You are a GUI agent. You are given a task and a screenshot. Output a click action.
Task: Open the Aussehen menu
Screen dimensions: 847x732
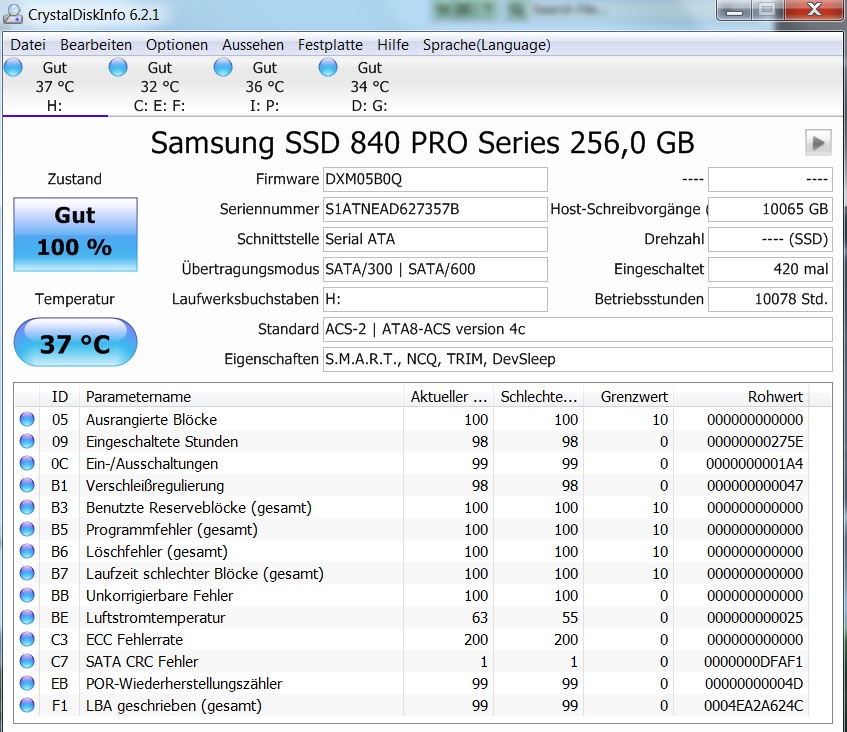tap(253, 45)
